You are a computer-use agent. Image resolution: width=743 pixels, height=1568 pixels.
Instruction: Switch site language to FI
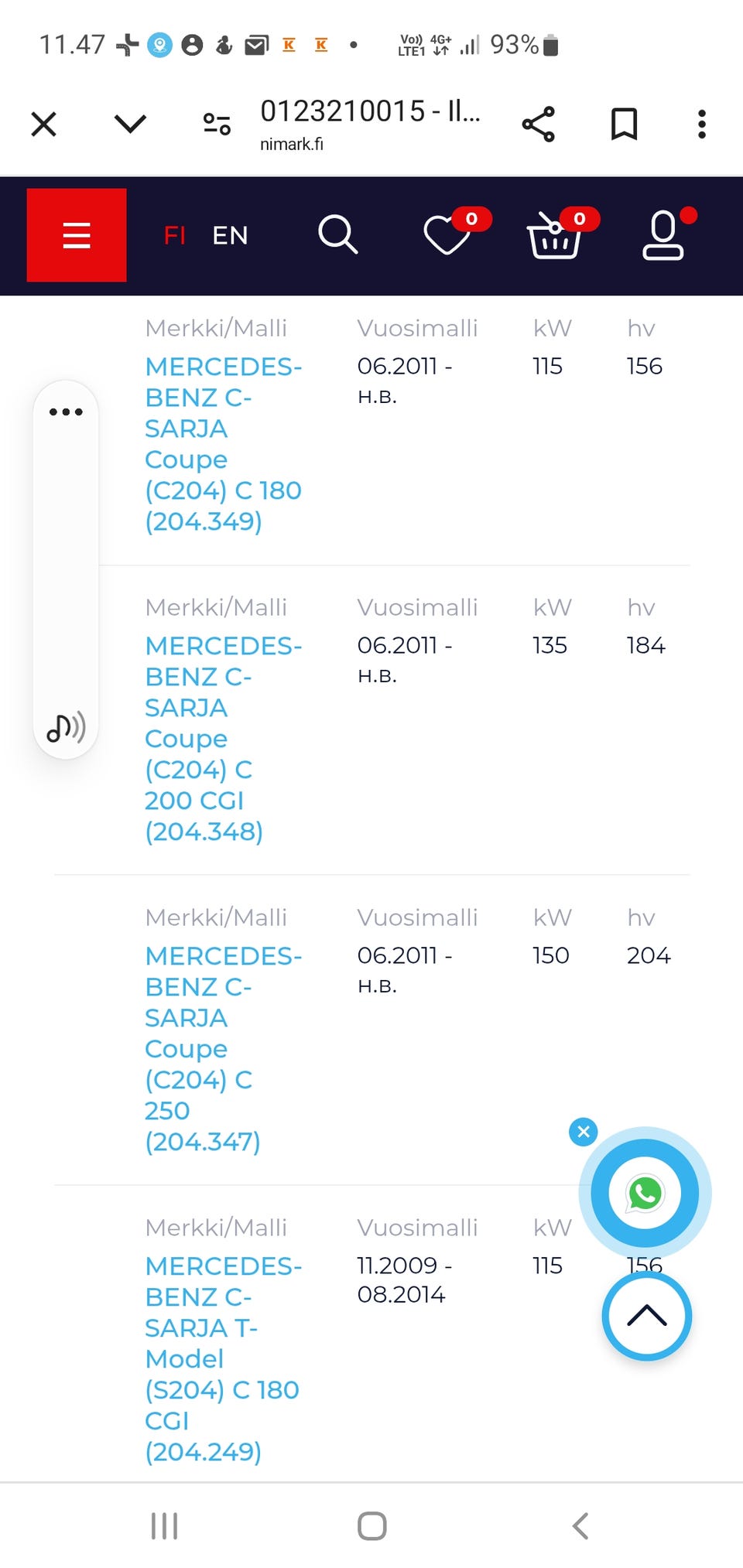(x=175, y=235)
